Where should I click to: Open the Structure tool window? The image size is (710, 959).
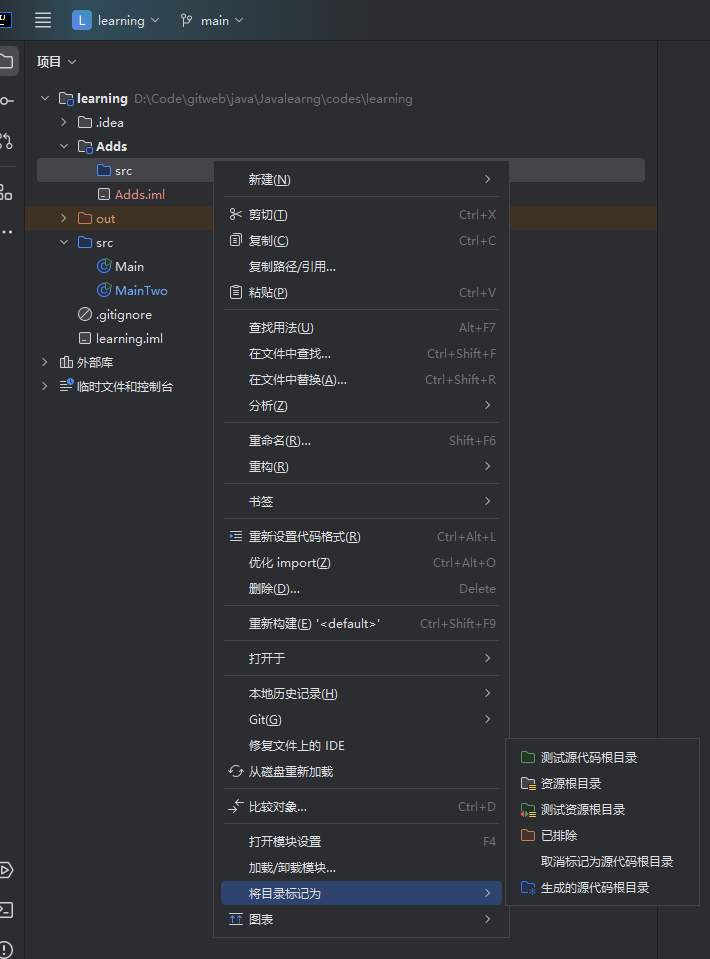(x=6, y=192)
